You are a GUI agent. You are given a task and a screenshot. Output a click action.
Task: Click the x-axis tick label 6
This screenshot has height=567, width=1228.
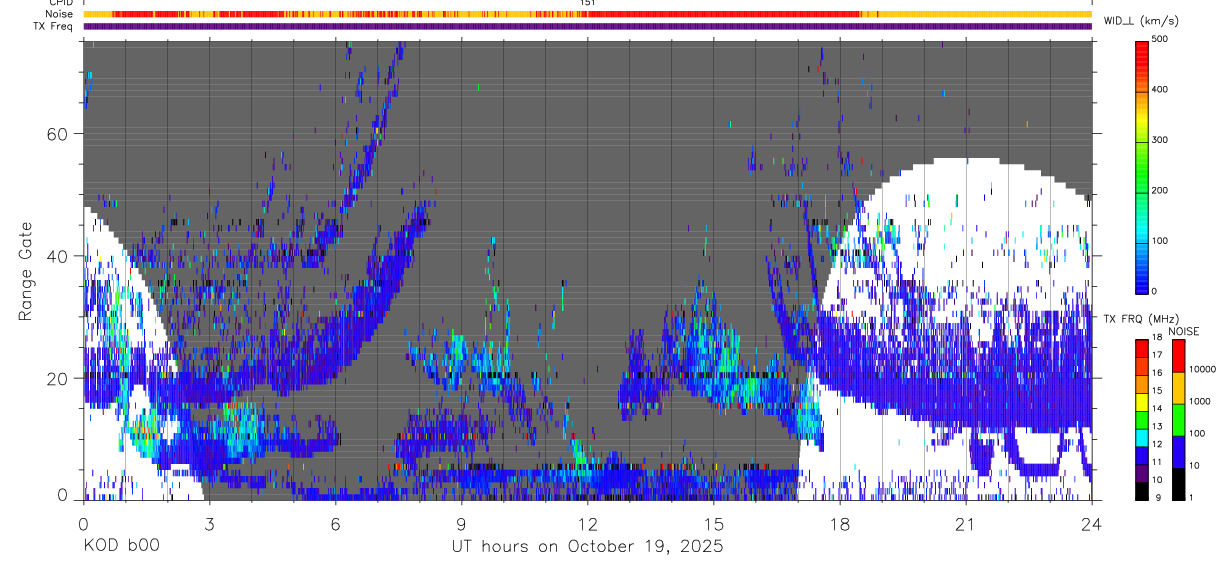coord(335,524)
